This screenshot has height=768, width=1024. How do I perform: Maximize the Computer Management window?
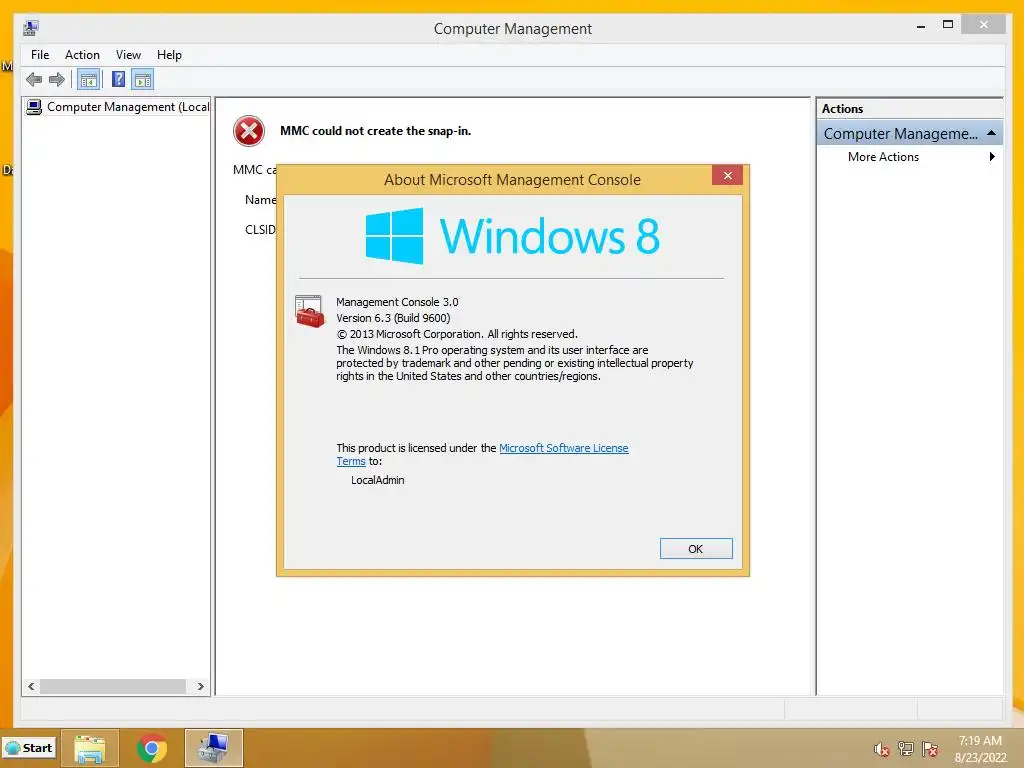948,25
